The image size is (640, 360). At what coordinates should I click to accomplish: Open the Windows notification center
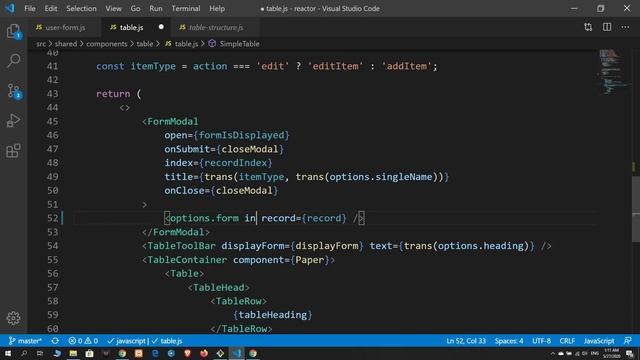tap(630, 353)
